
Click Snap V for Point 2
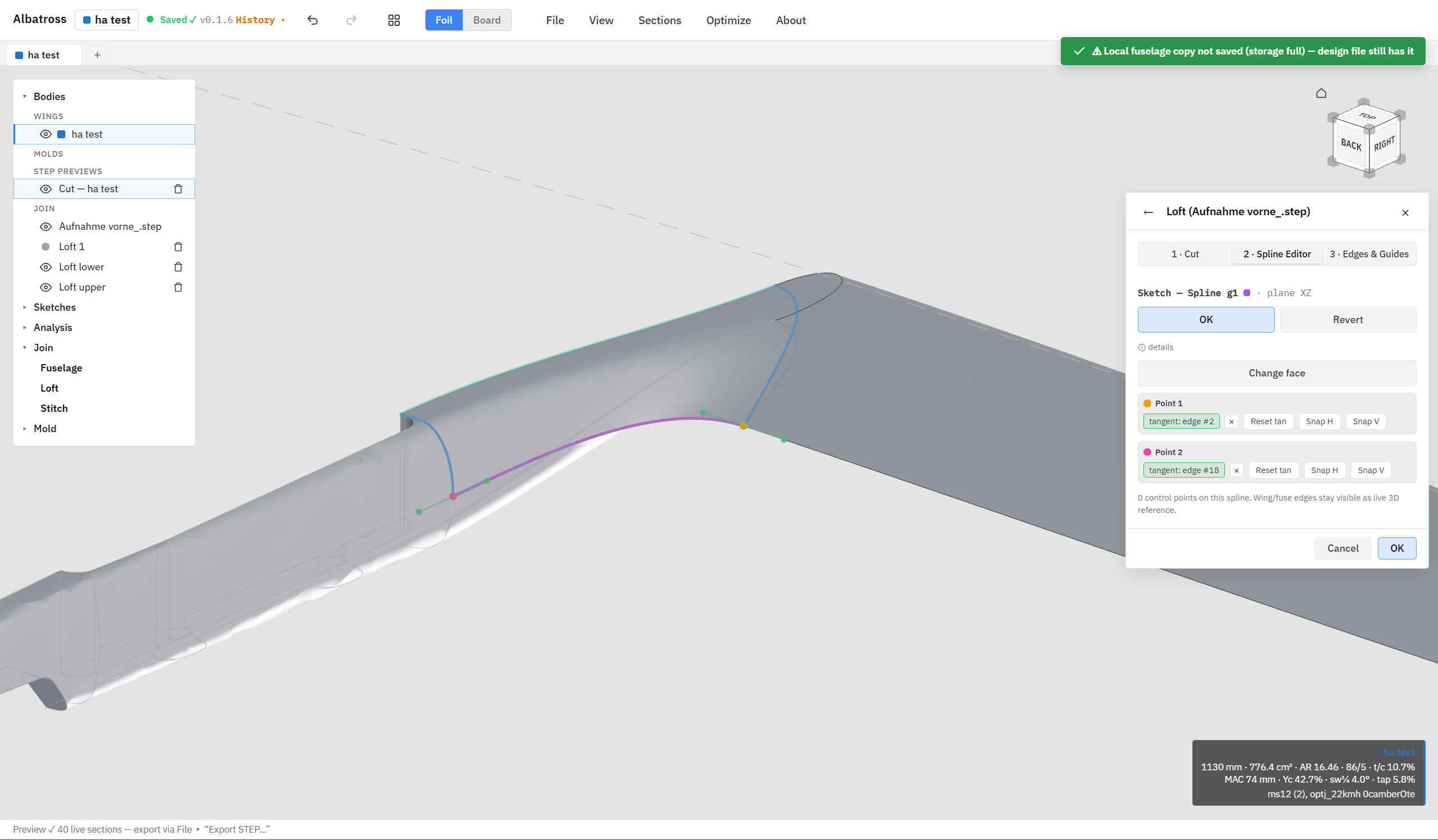point(1371,470)
